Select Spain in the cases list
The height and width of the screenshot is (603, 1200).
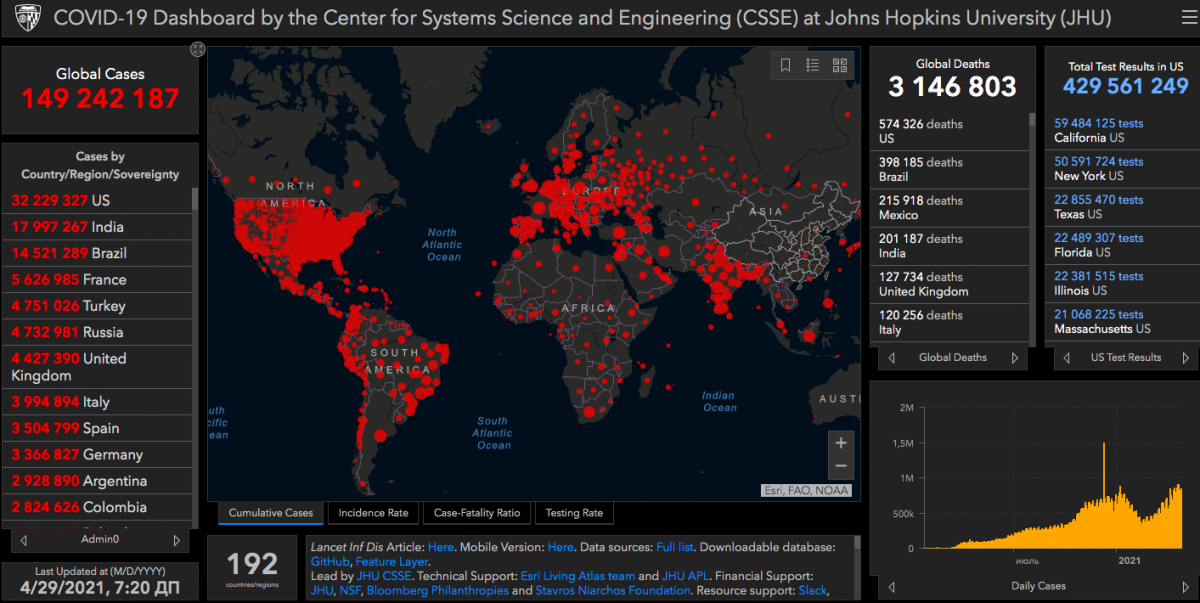(98, 428)
